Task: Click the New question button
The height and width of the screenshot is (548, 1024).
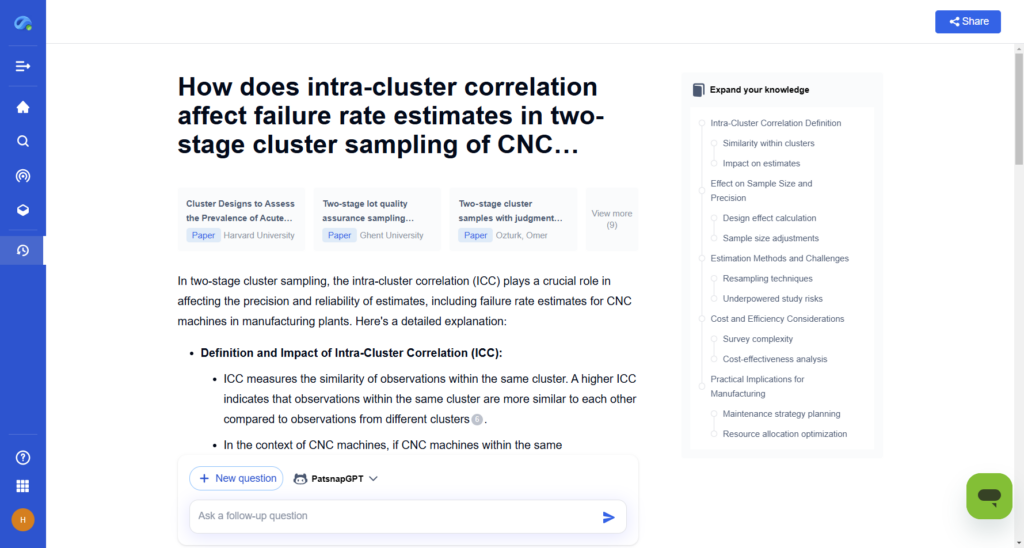Action: [237, 478]
